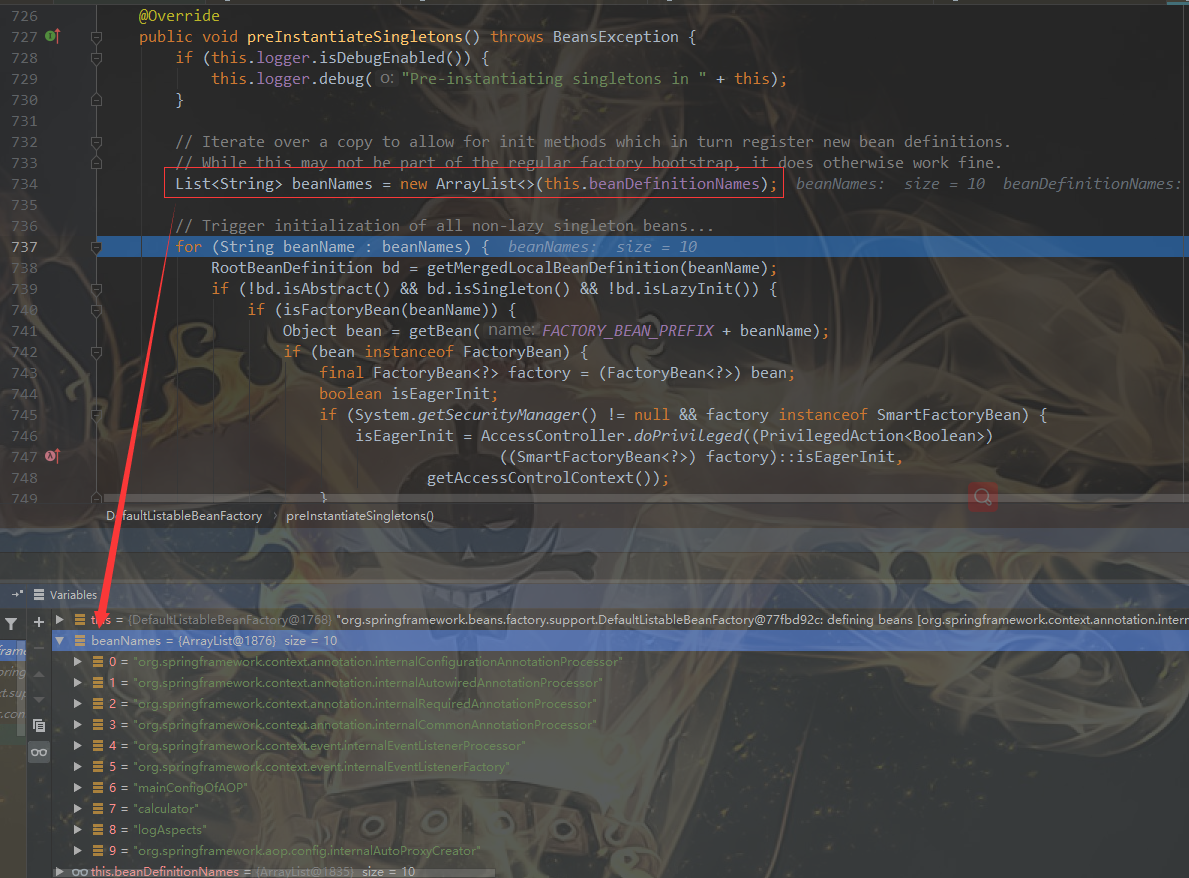Click the list icon beside Variables title
Viewport: 1189px width, 878px height.
tap(39, 594)
